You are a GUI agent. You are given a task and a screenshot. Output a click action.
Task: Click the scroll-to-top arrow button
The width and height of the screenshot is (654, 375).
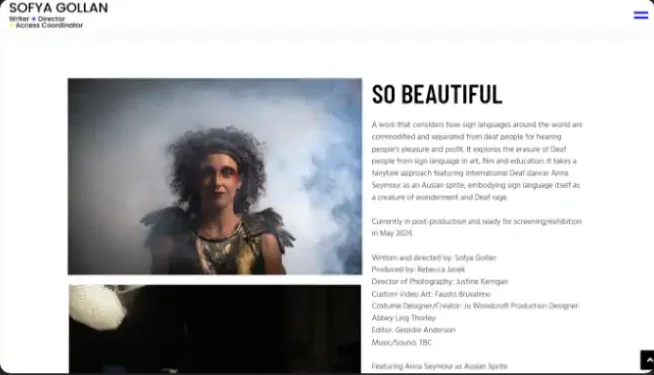point(648,360)
